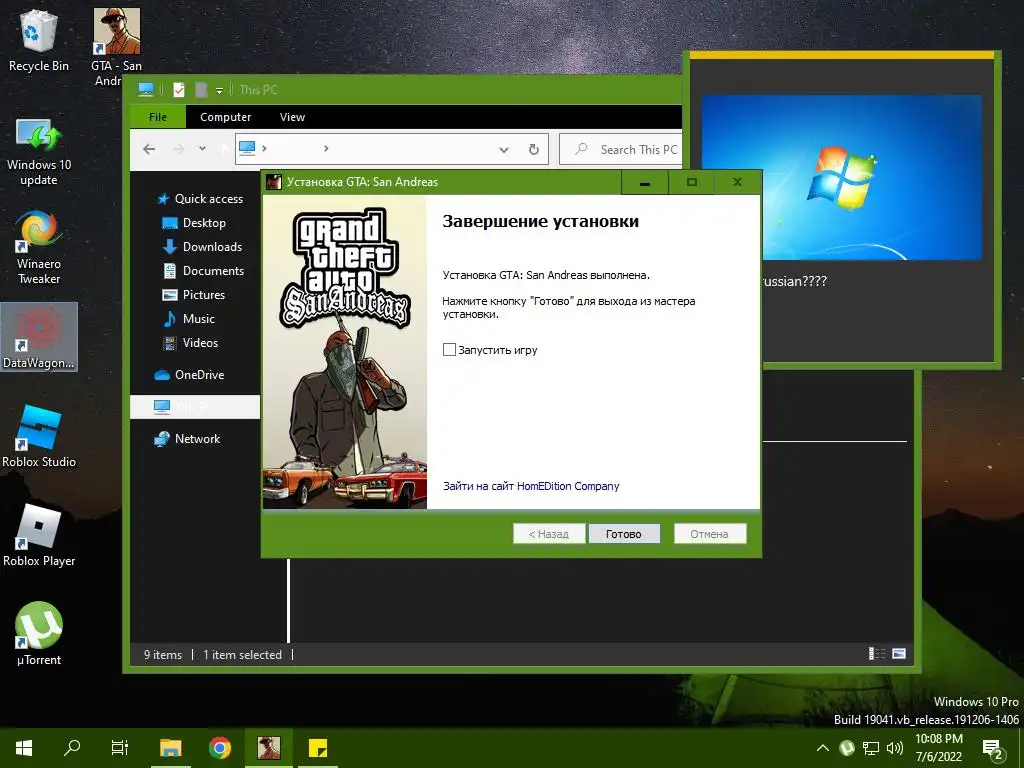Click the volume speaker tray icon
The width and height of the screenshot is (1024, 768).
pyautogui.click(x=895, y=748)
